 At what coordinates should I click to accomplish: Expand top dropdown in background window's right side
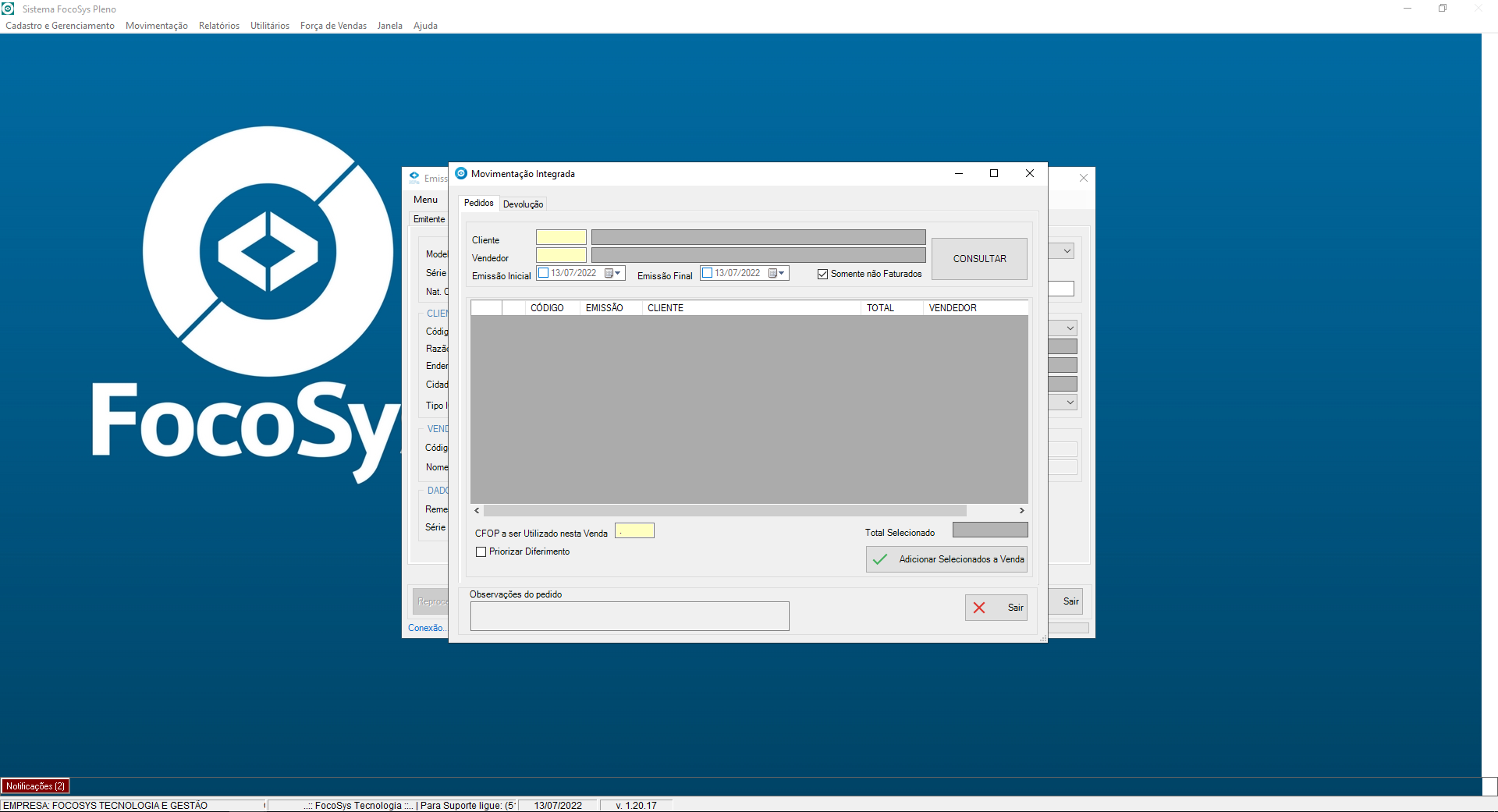point(1067,251)
